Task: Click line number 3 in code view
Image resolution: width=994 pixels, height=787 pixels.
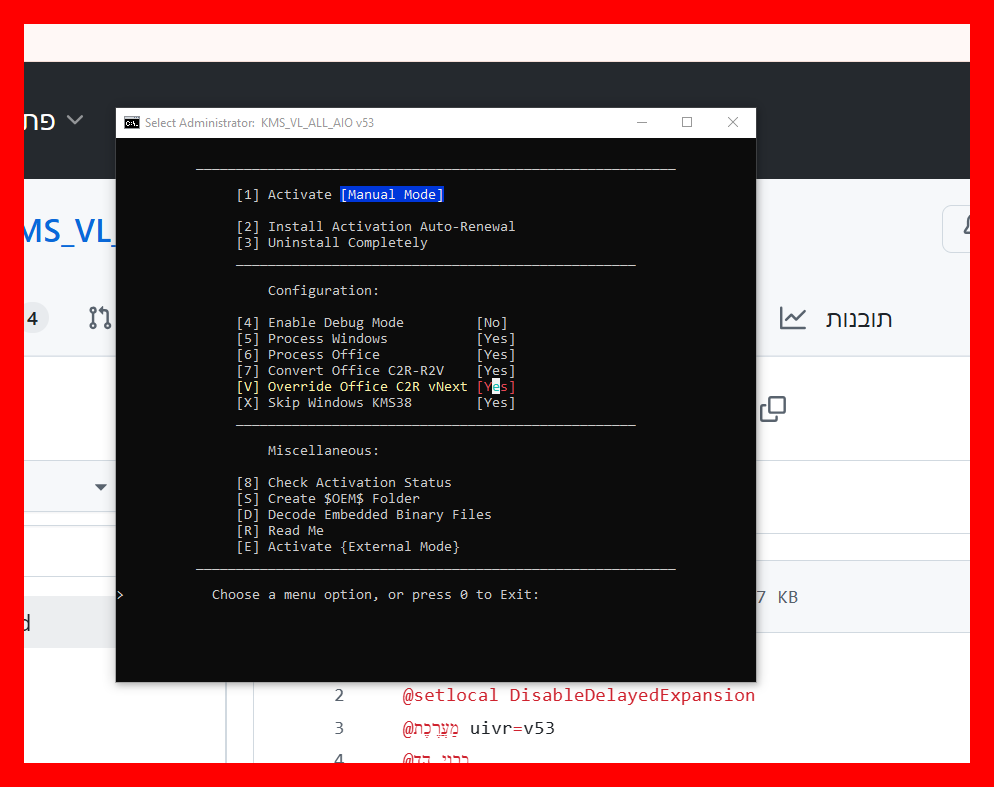Action: coord(339,728)
